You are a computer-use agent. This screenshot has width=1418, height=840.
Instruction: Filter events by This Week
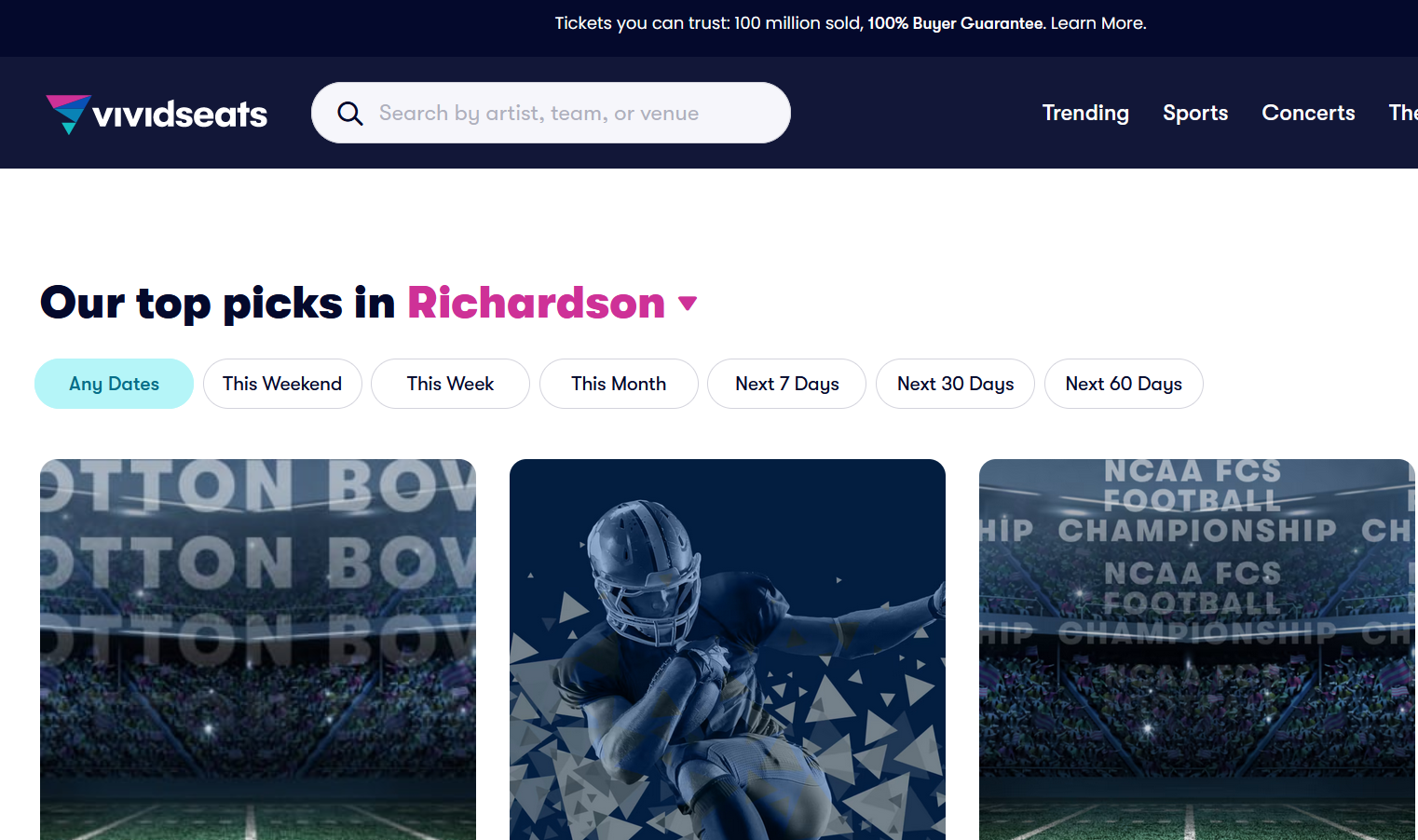pyautogui.click(x=450, y=384)
